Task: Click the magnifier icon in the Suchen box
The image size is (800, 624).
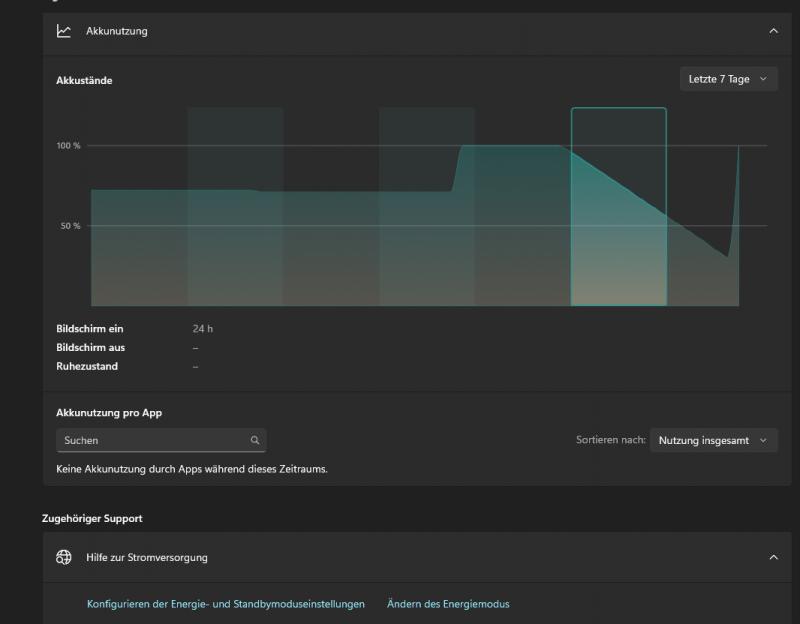Action: click(x=255, y=440)
